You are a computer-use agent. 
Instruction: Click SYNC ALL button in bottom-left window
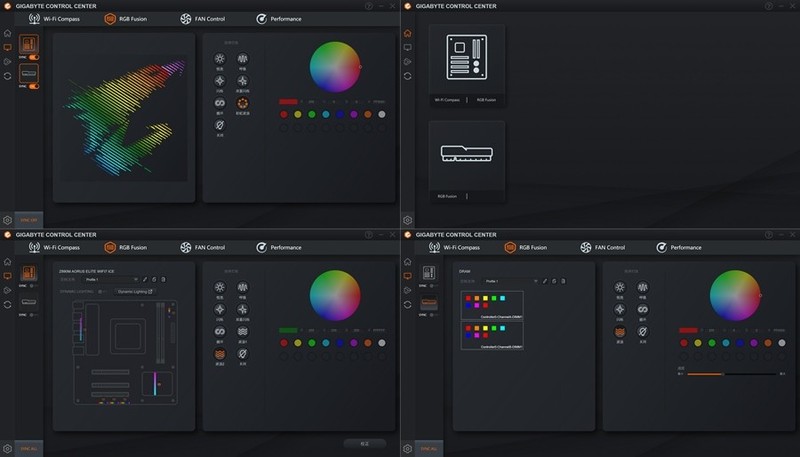click(28, 448)
